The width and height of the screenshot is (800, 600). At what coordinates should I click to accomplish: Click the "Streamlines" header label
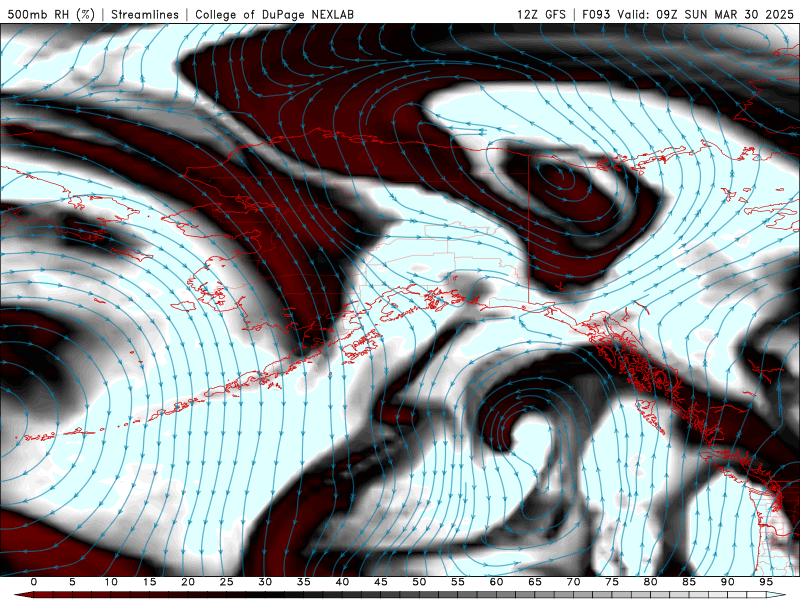click(x=145, y=14)
